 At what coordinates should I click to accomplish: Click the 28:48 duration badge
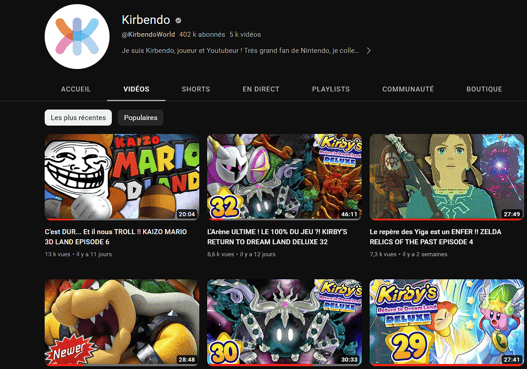tap(187, 359)
